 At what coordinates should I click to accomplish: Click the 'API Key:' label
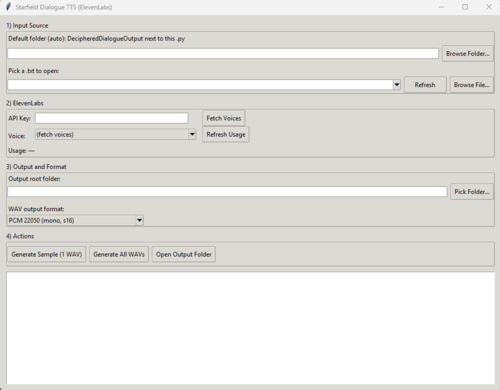(20, 118)
